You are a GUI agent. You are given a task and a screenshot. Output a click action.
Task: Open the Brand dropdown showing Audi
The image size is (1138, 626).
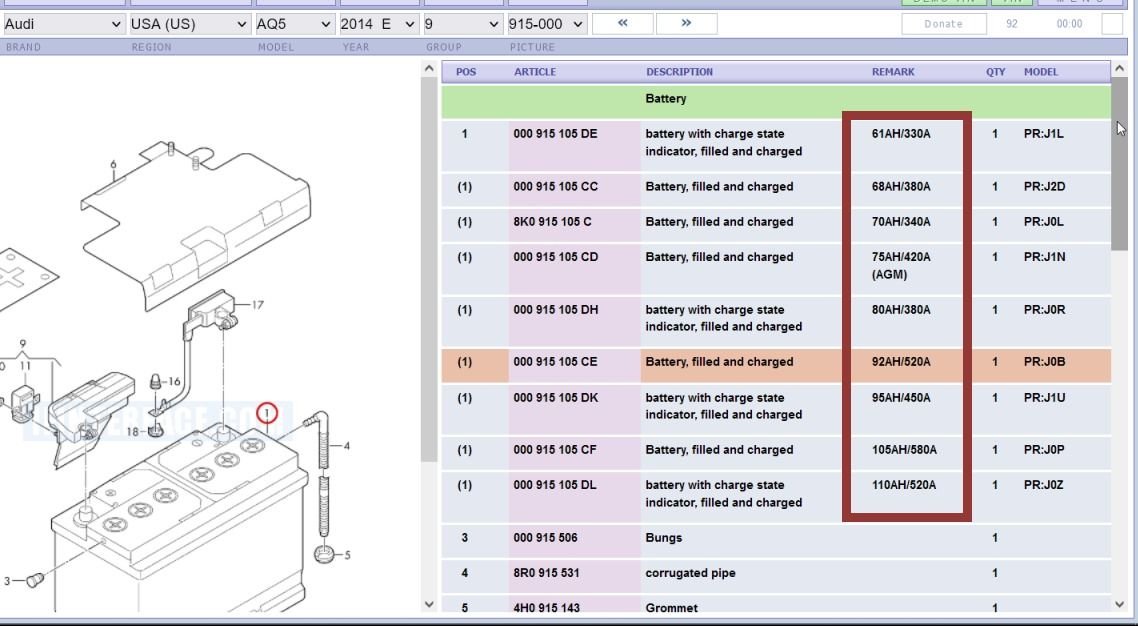(60, 23)
